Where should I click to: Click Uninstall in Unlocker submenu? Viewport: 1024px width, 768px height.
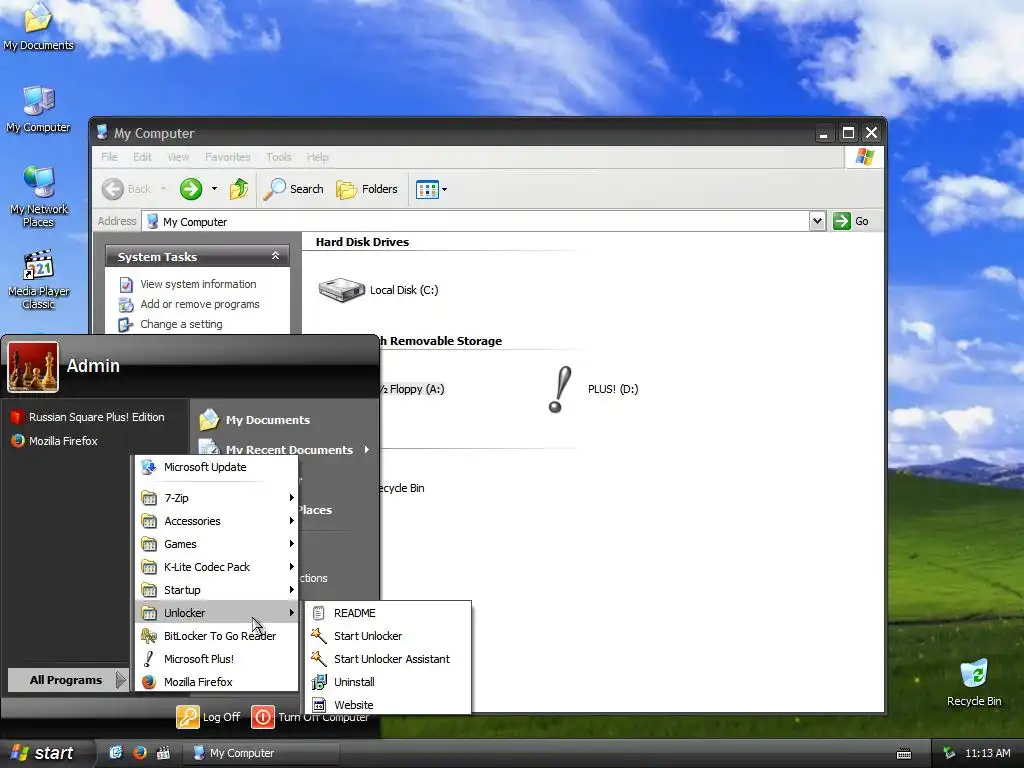[x=388, y=682]
